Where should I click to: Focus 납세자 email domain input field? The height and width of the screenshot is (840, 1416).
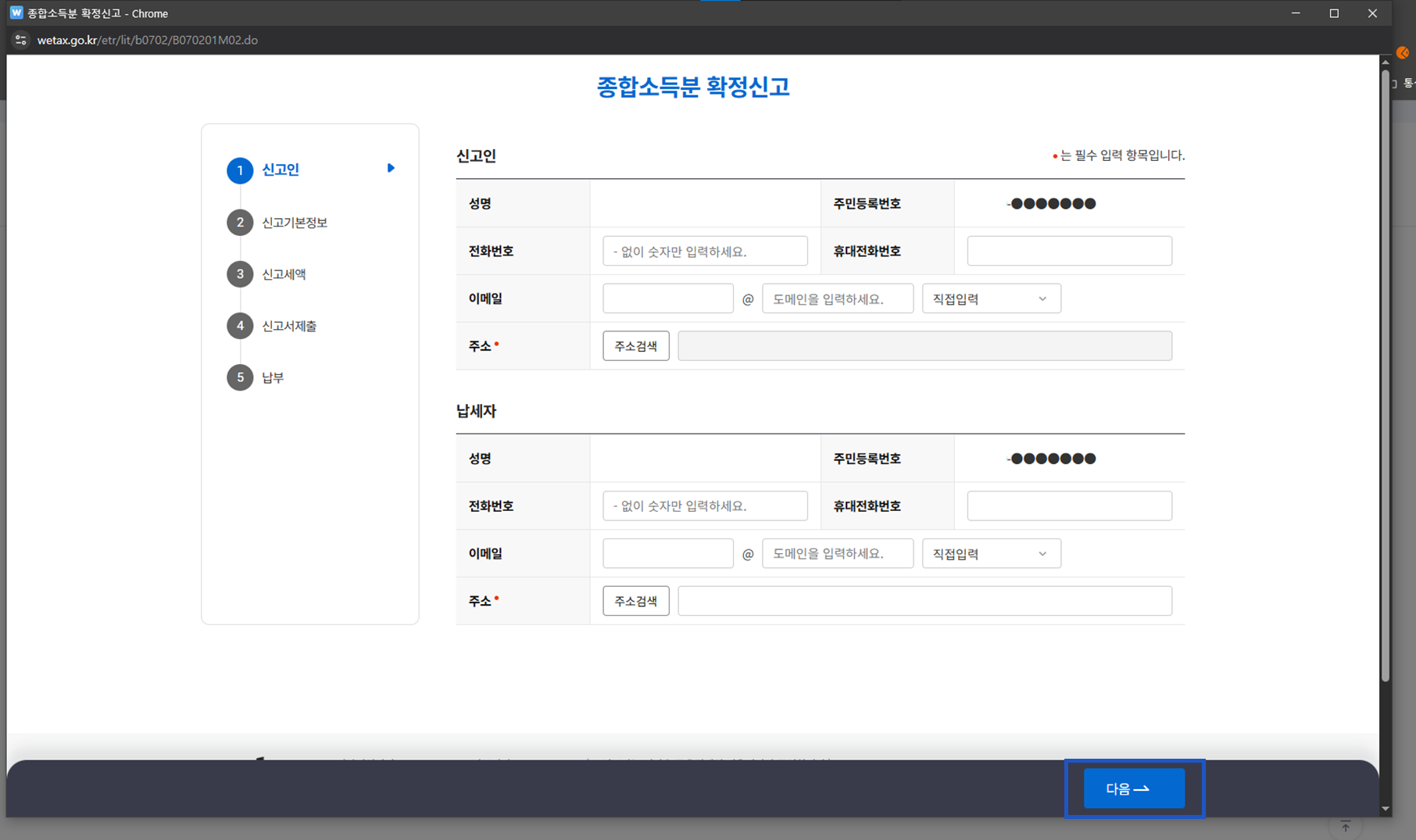[x=838, y=553]
